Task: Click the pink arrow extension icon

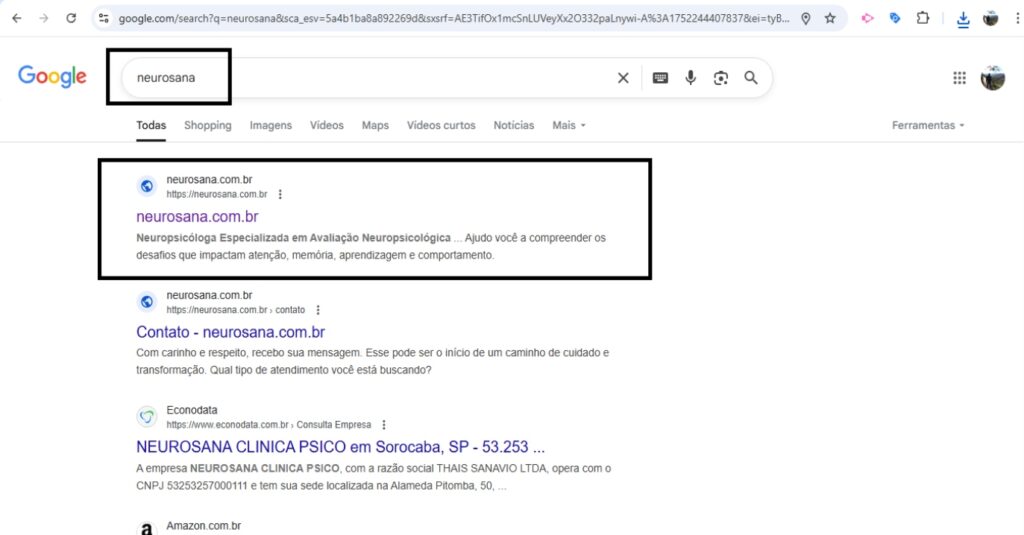Action: pos(867,18)
